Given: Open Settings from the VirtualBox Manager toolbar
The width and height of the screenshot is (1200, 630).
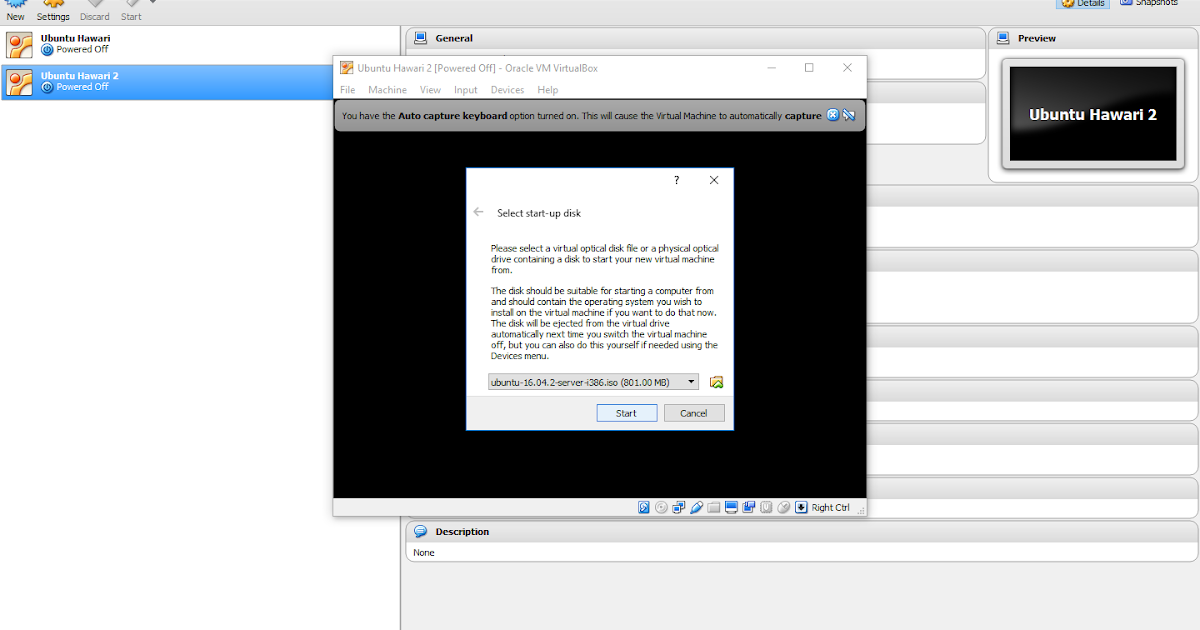Looking at the screenshot, I should pyautogui.click(x=53, y=11).
